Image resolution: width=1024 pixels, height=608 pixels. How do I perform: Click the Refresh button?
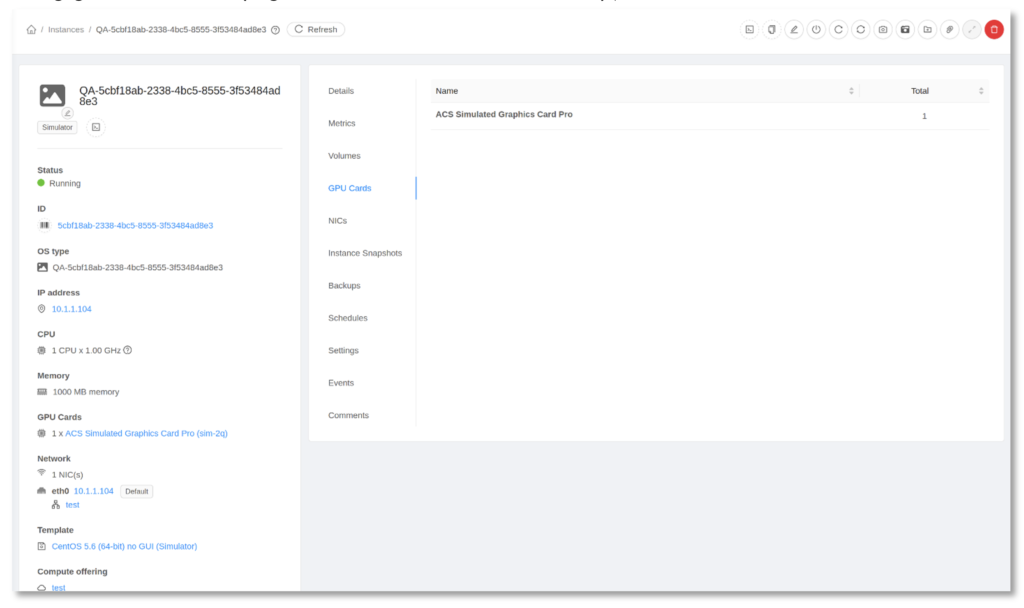pyautogui.click(x=316, y=30)
